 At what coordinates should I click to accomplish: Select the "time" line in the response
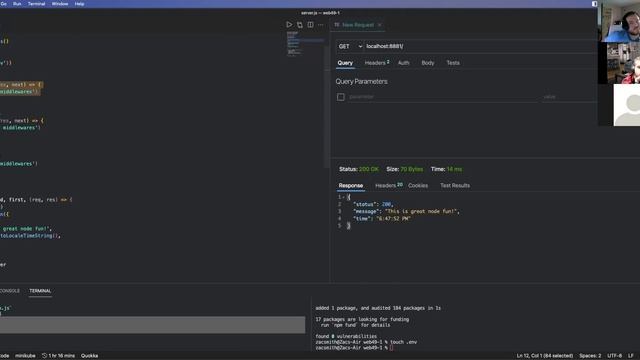382,219
